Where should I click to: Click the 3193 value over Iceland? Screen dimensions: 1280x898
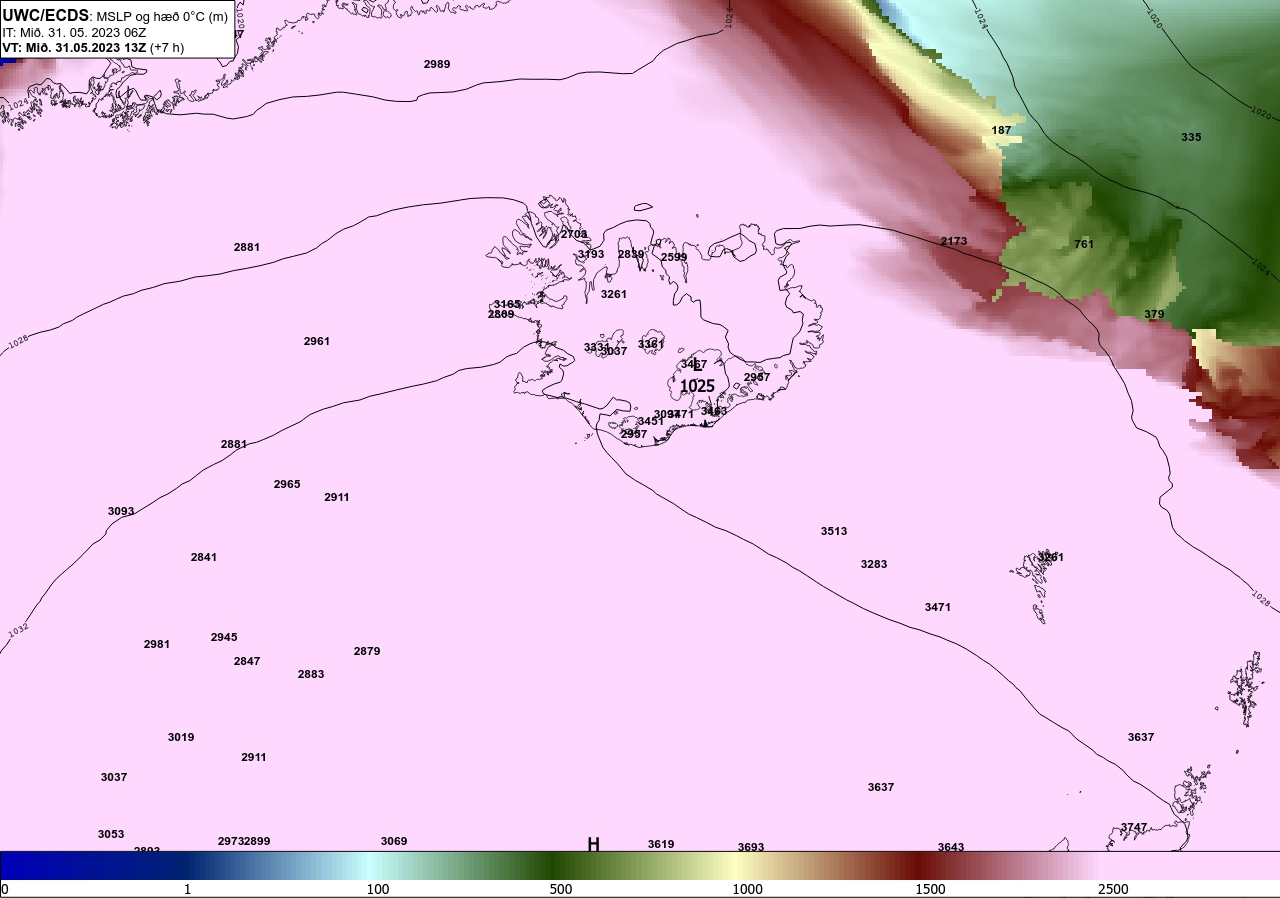pyautogui.click(x=591, y=254)
